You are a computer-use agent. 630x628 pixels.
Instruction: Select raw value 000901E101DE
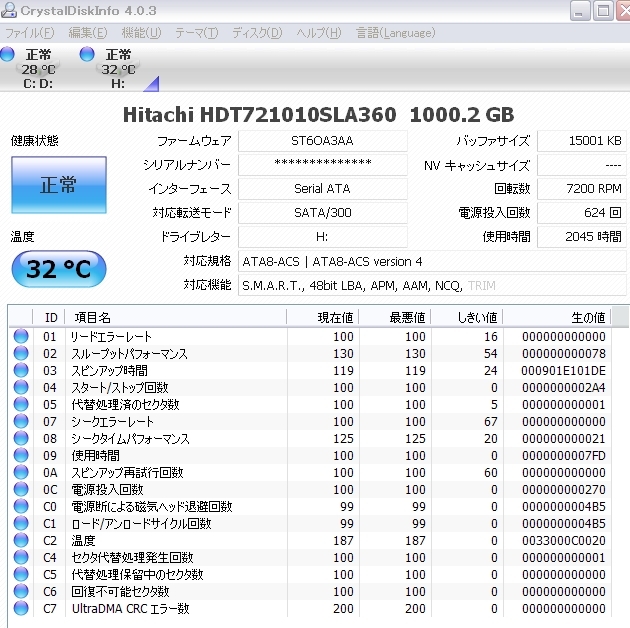click(x=563, y=370)
